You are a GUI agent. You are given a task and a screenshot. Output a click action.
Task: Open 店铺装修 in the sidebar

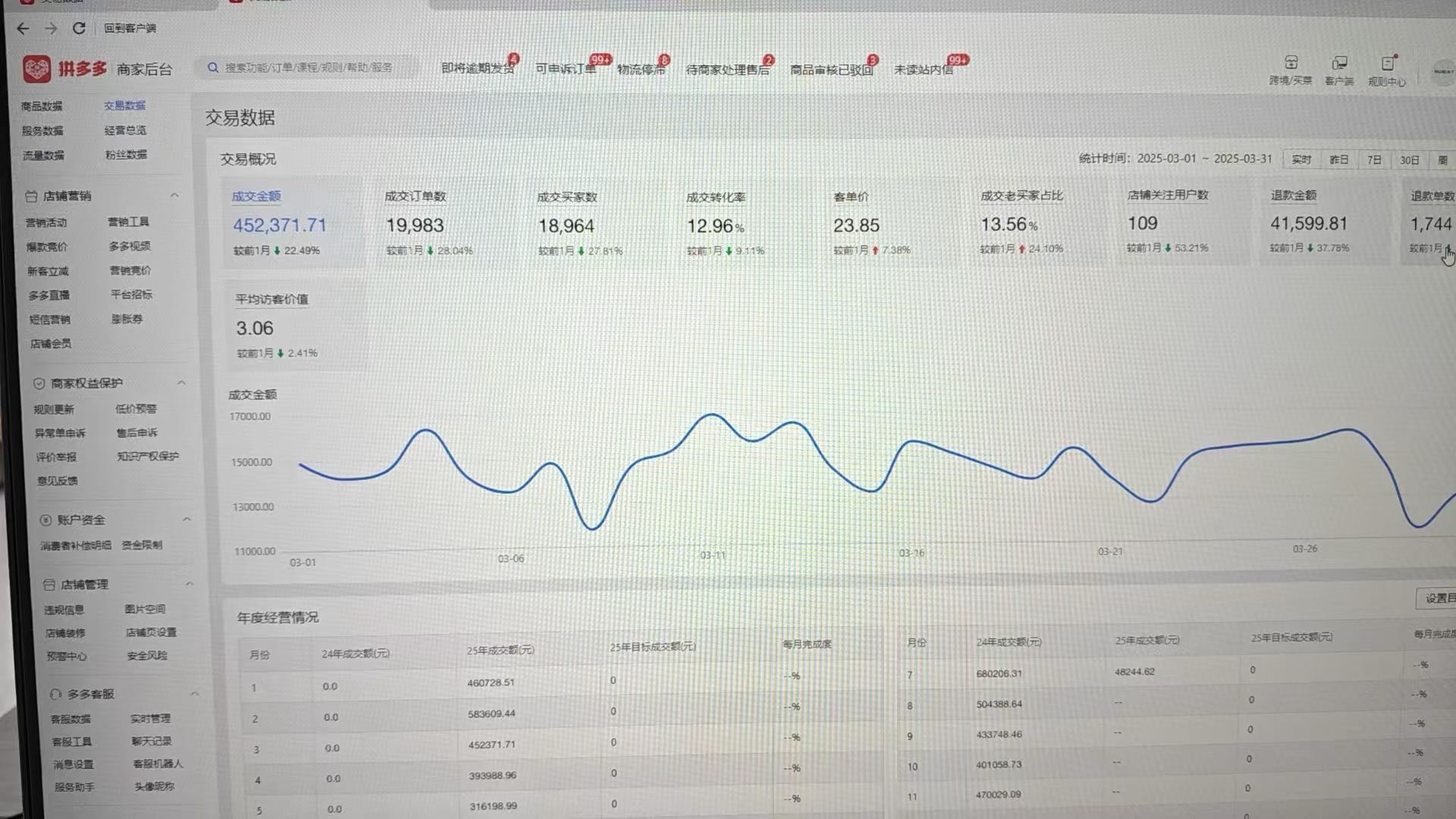[x=65, y=633]
